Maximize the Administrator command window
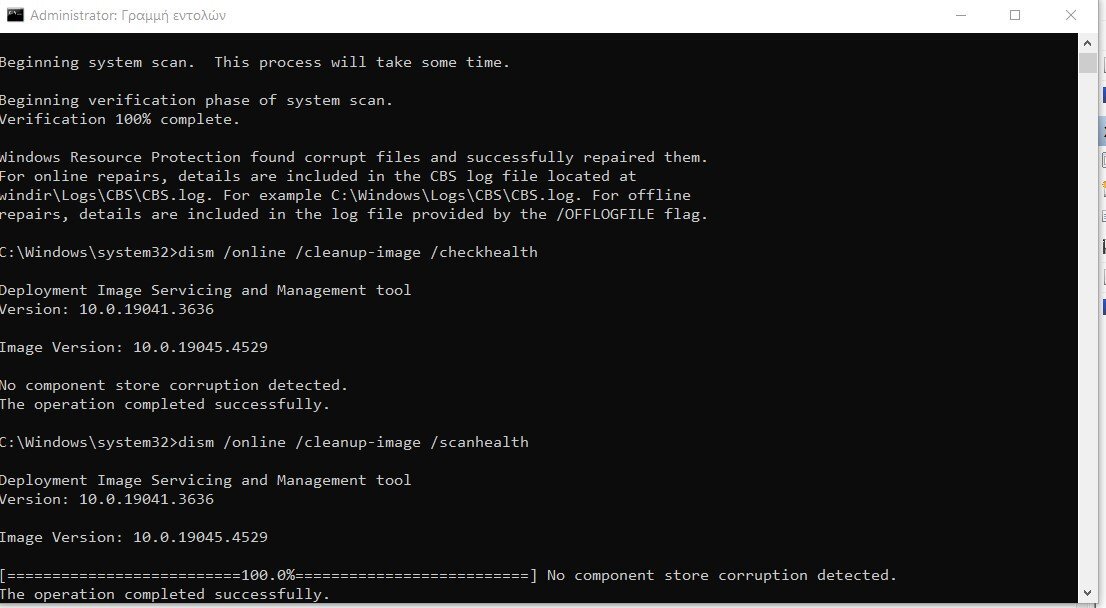Viewport: 1106px width, 608px height. 1015,15
